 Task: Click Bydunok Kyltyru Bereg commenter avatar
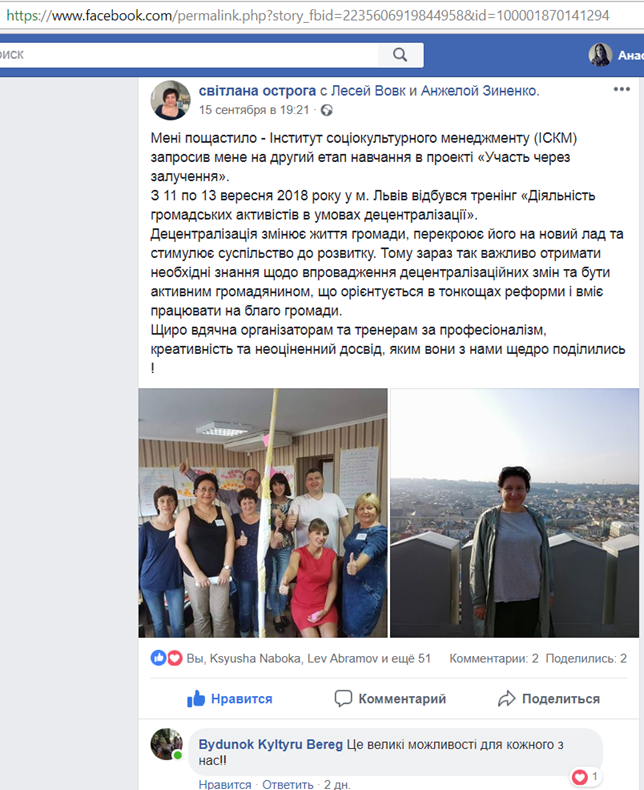coord(167,744)
